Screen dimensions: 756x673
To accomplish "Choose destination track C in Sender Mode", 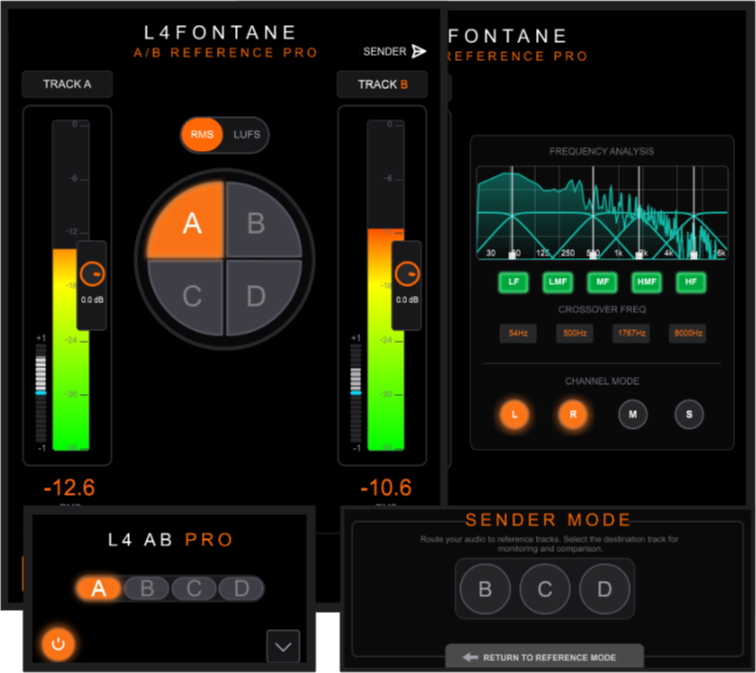I will (545, 590).
